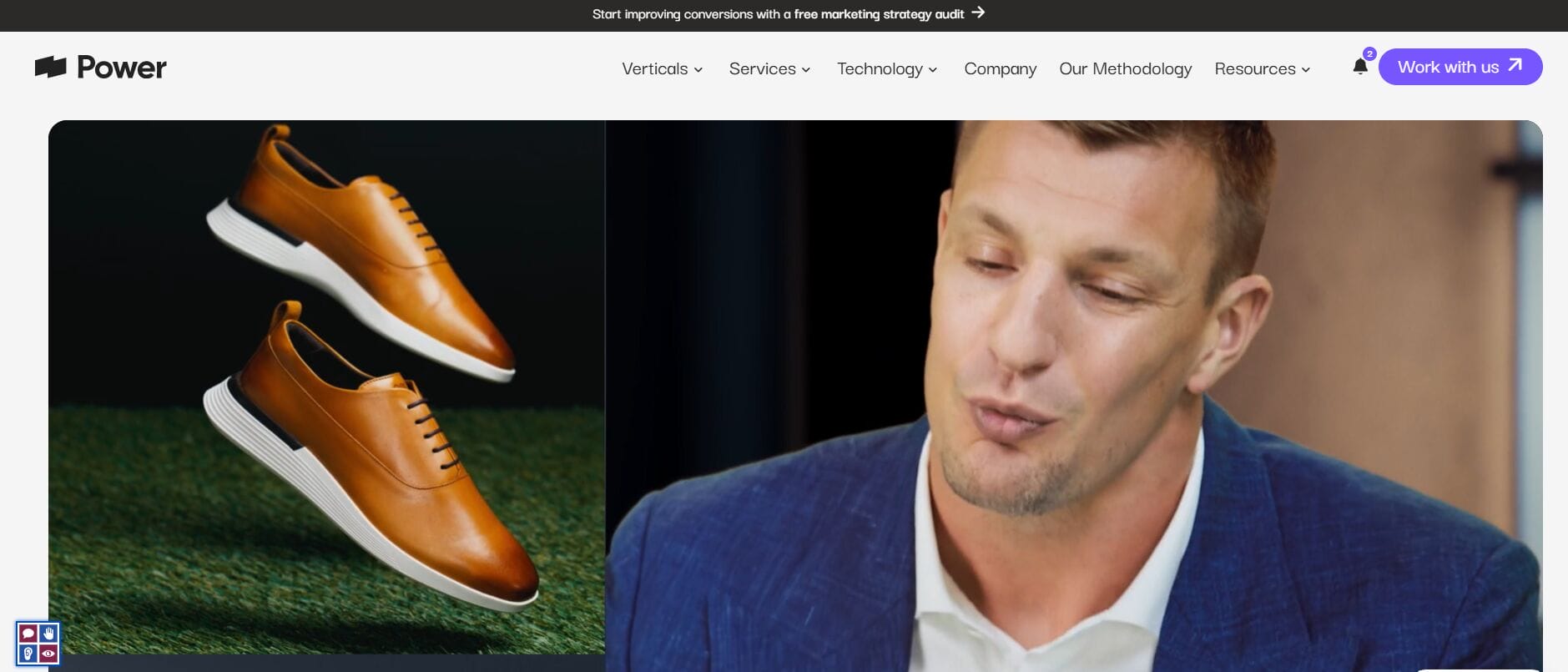1568x672 pixels.
Task: Click the eye vision accessibility icon
Action: coord(48,654)
